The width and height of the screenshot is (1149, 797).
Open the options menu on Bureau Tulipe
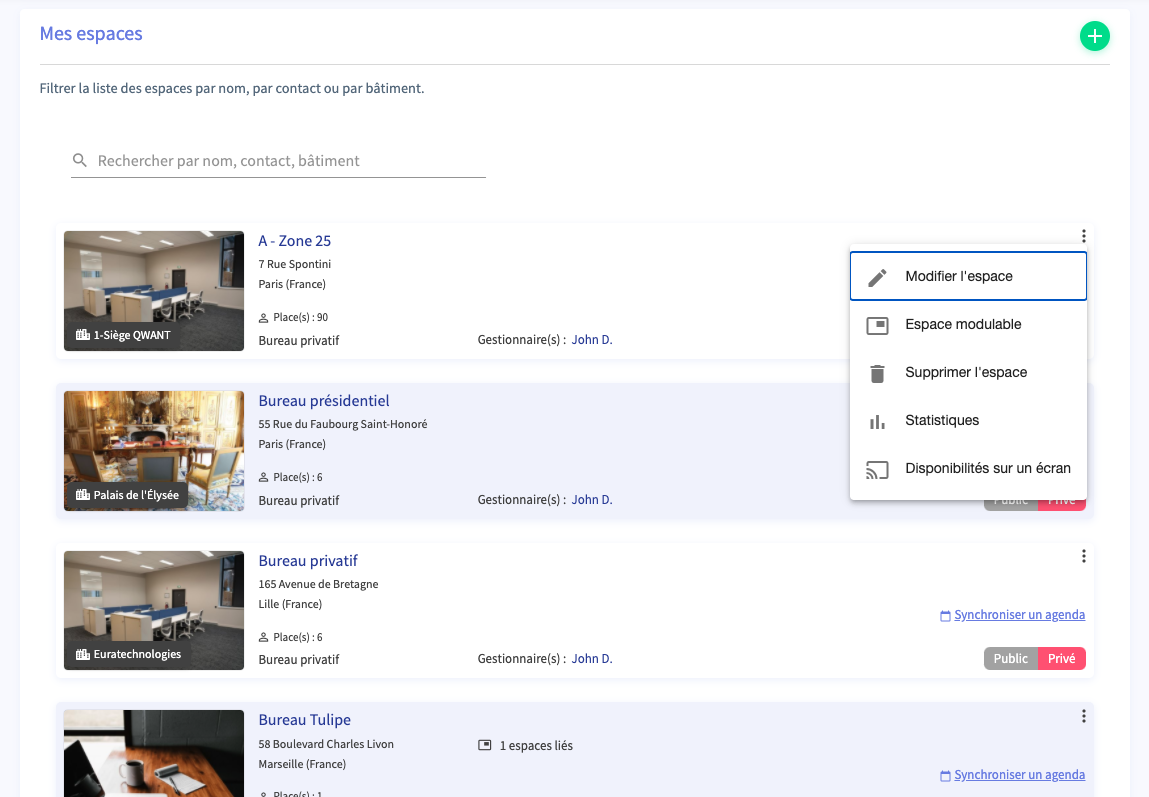tap(1084, 716)
